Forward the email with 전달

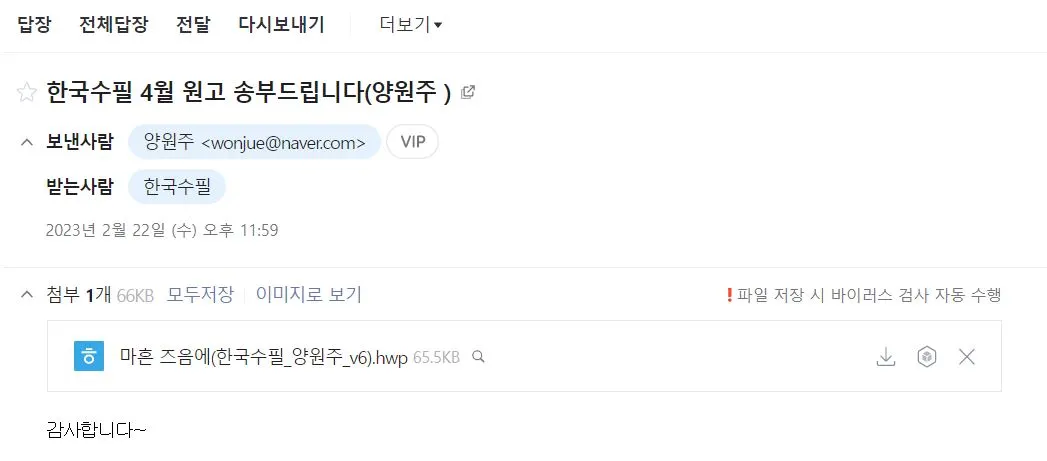[193, 25]
